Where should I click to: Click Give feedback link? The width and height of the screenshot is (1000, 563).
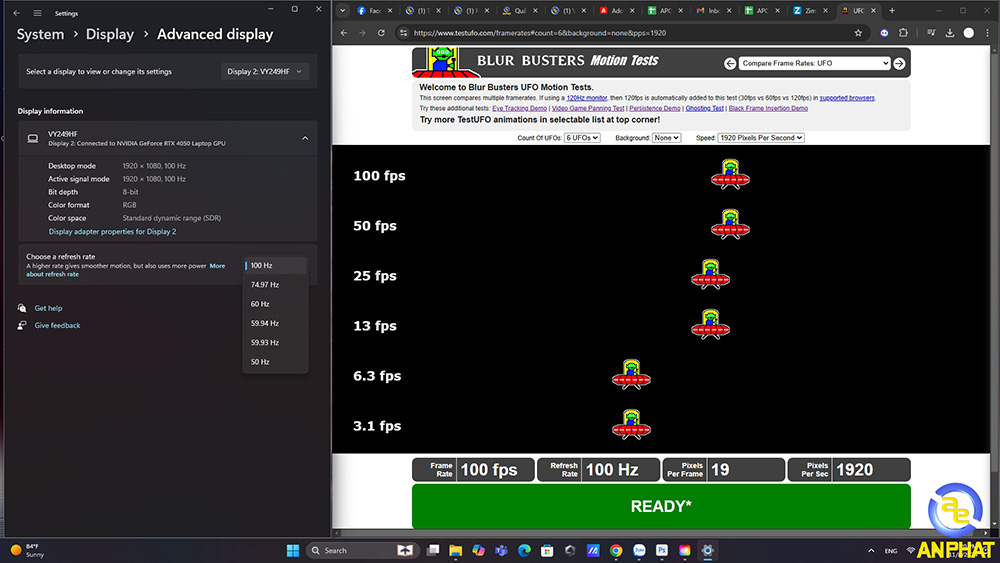[x=57, y=325]
